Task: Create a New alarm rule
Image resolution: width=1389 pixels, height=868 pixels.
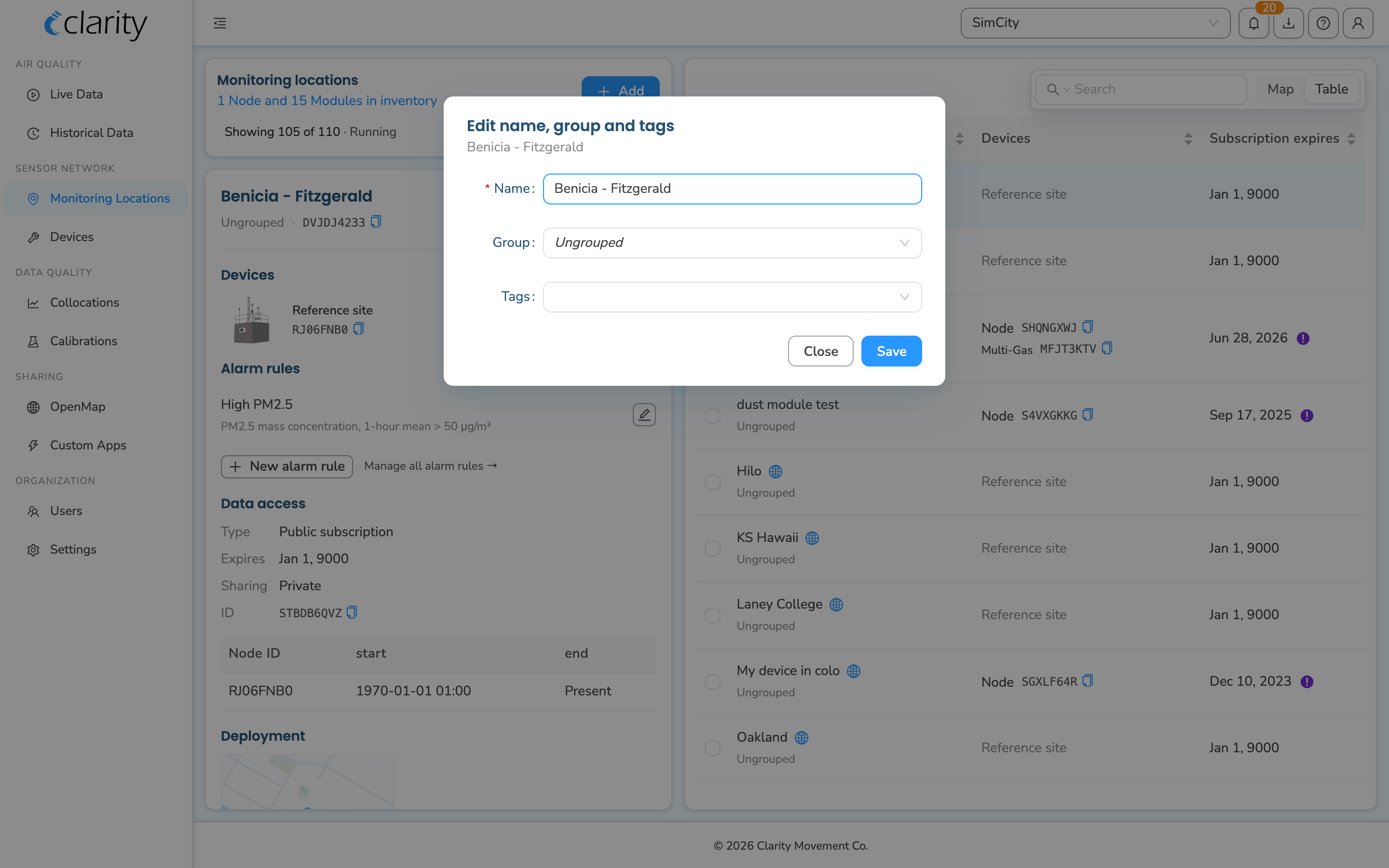Action: tap(287, 466)
